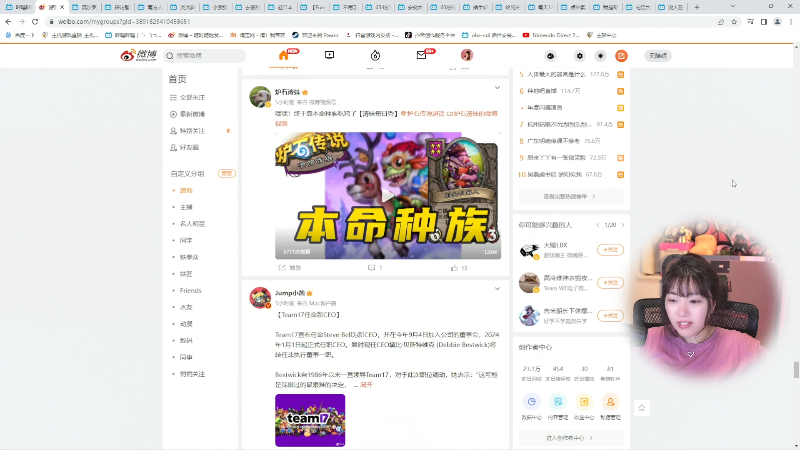Click the Weibo search box
The width and height of the screenshot is (800, 450).
[x=204, y=56]
